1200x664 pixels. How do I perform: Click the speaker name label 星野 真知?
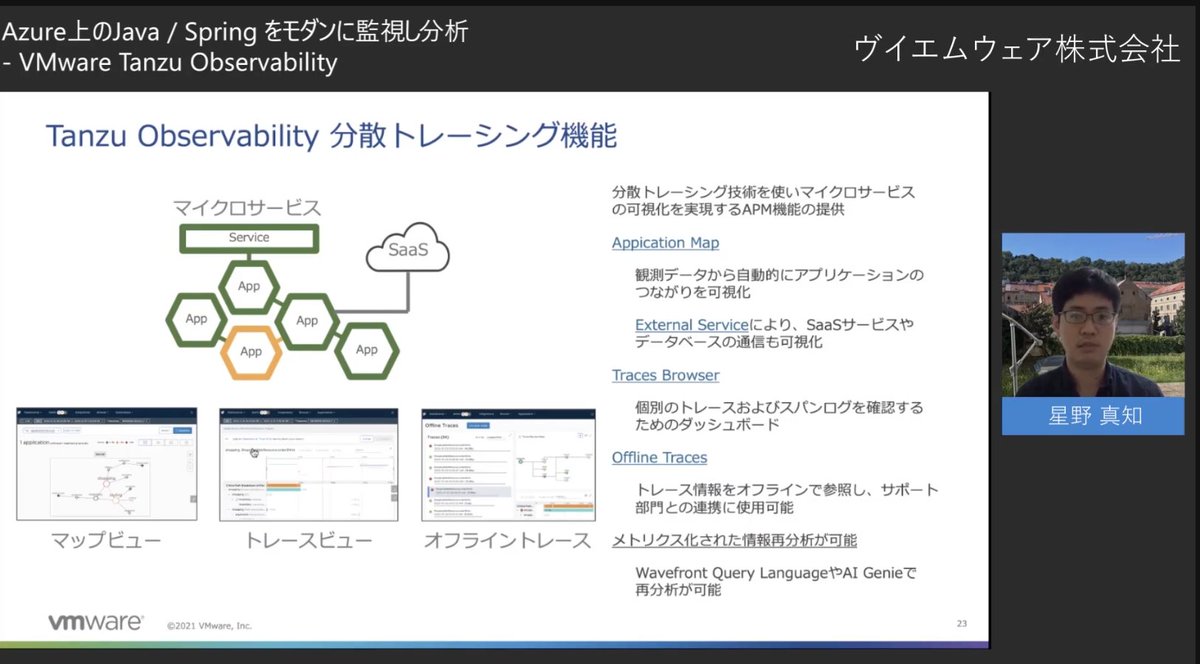[x=1092, y=415]
